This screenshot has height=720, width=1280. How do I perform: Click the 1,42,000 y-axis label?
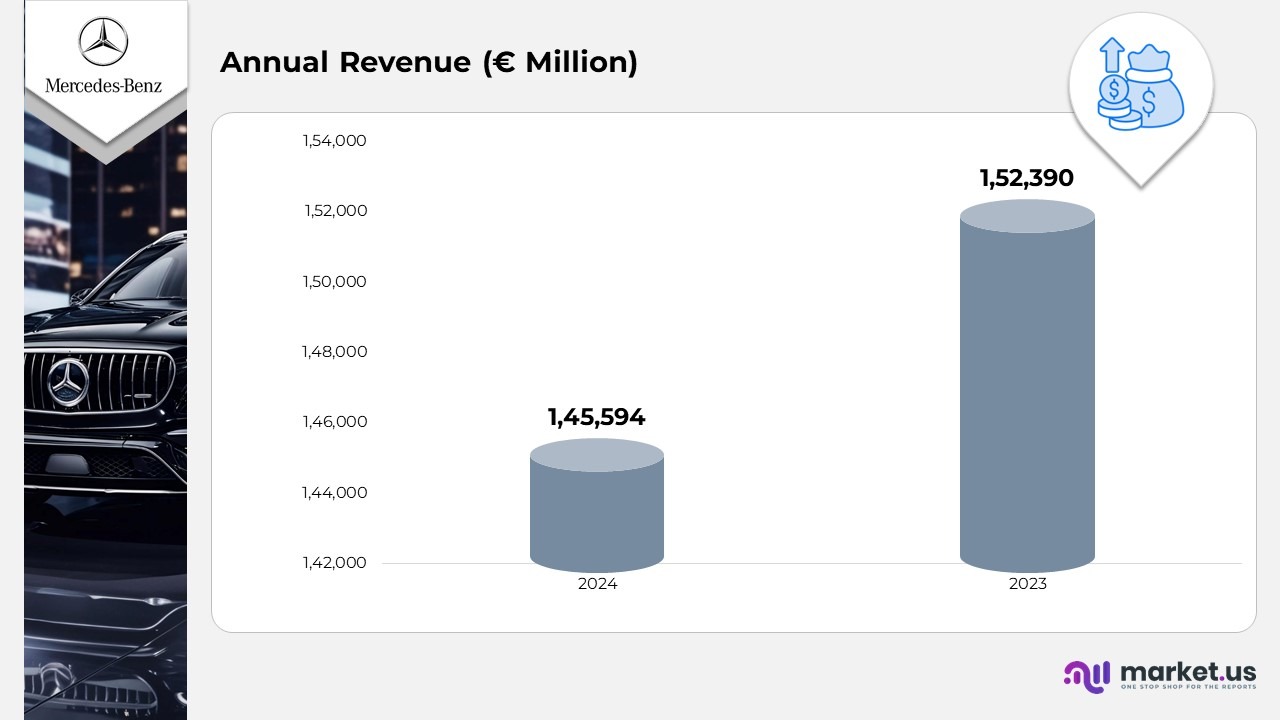[335, 563]
